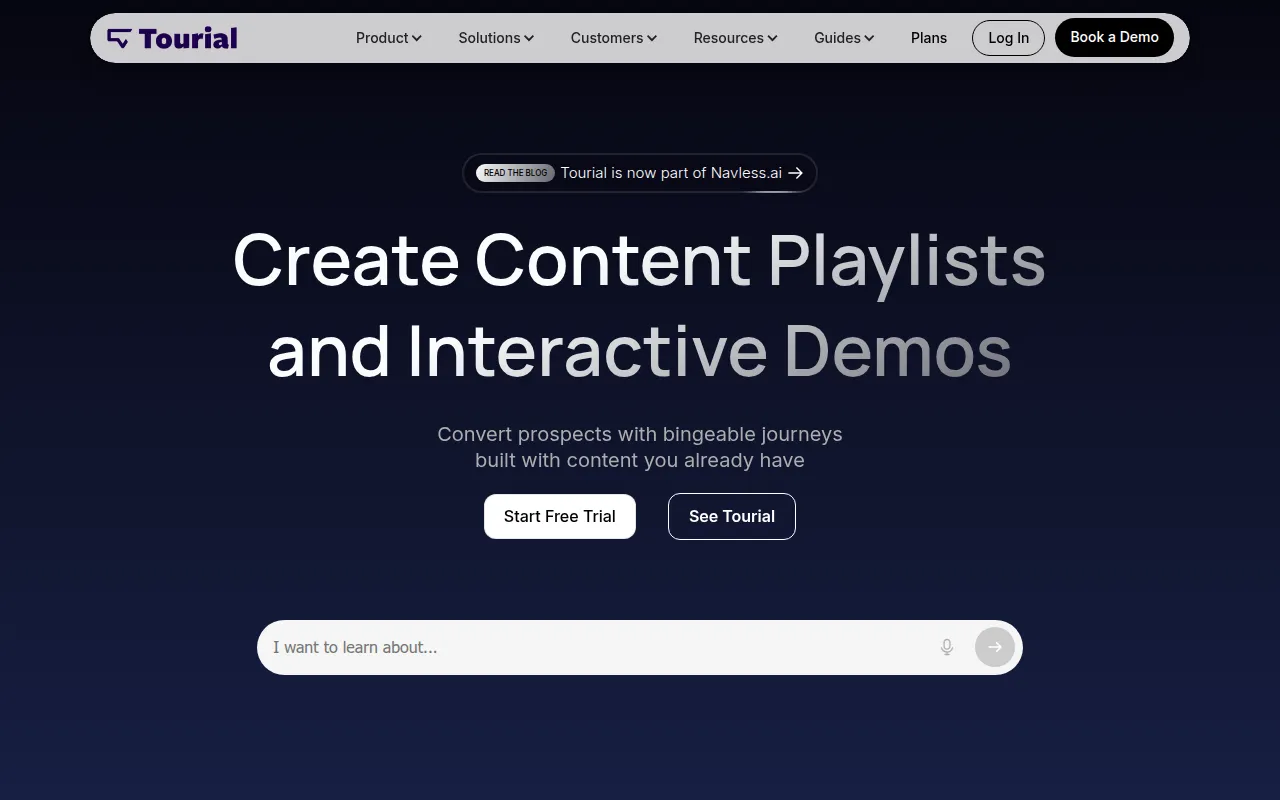Click the Tourial logo
Viewport: 1280px width, 800px height.
172,38
